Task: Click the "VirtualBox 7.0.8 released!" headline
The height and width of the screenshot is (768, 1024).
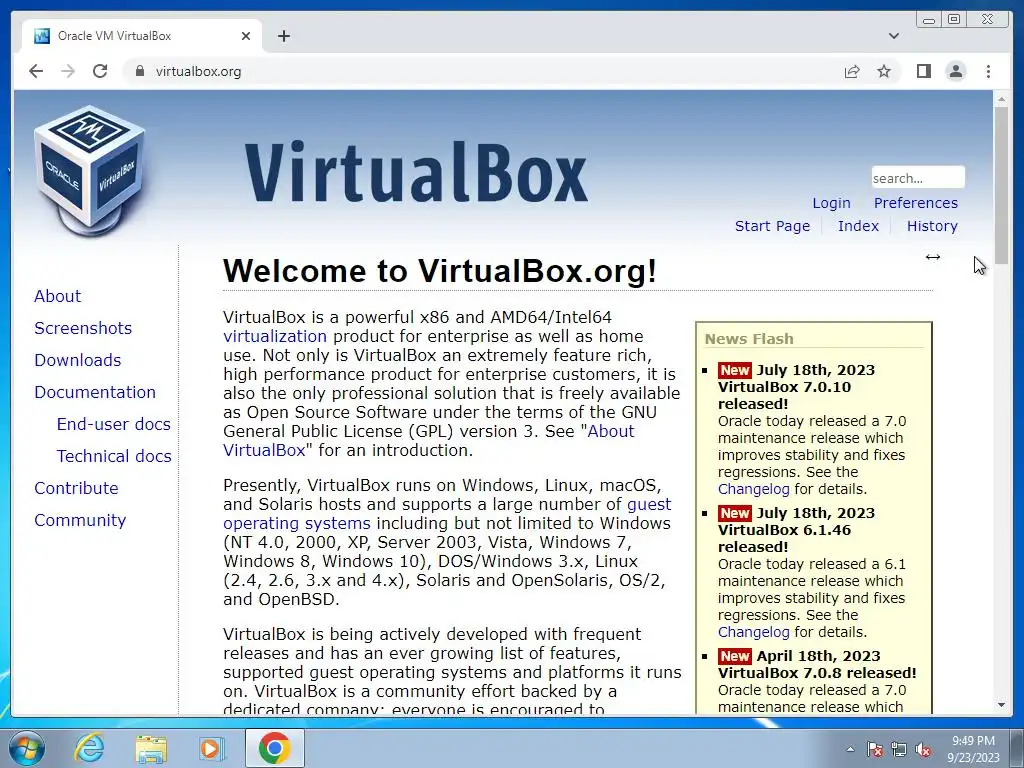Action: tap(817, 673)
